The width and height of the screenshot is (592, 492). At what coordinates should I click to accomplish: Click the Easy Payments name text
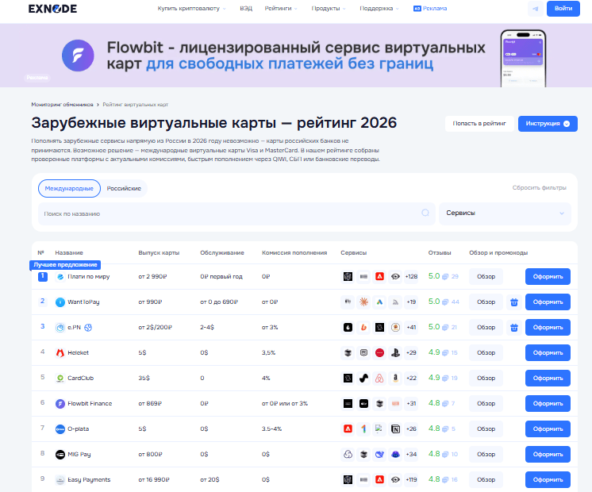(89, 480)
